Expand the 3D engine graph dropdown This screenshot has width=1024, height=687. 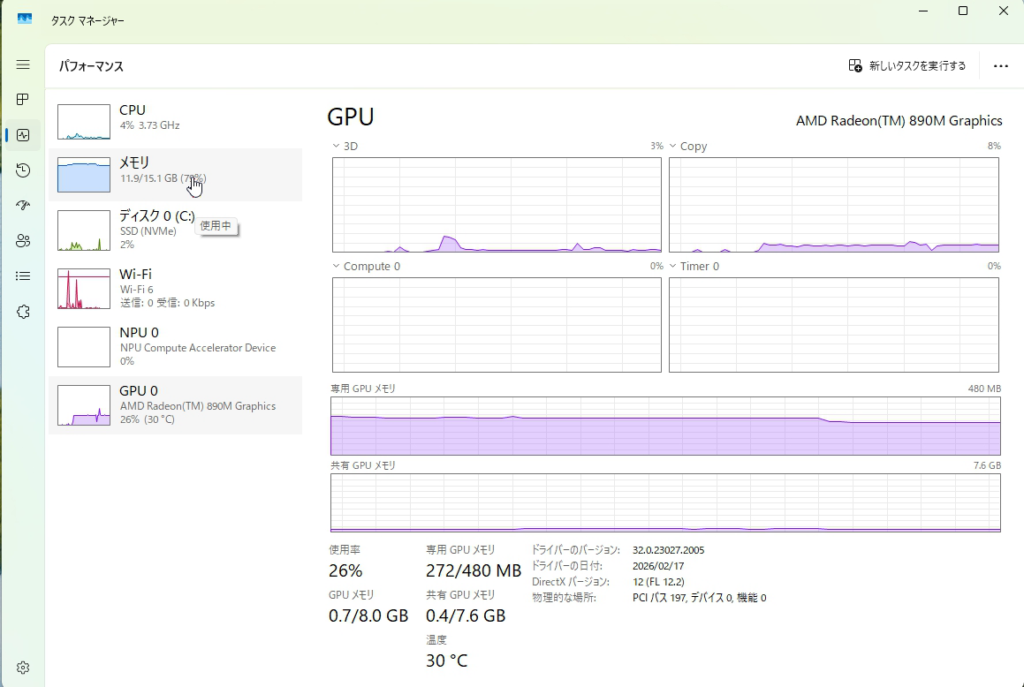click(x=336, y=146)
